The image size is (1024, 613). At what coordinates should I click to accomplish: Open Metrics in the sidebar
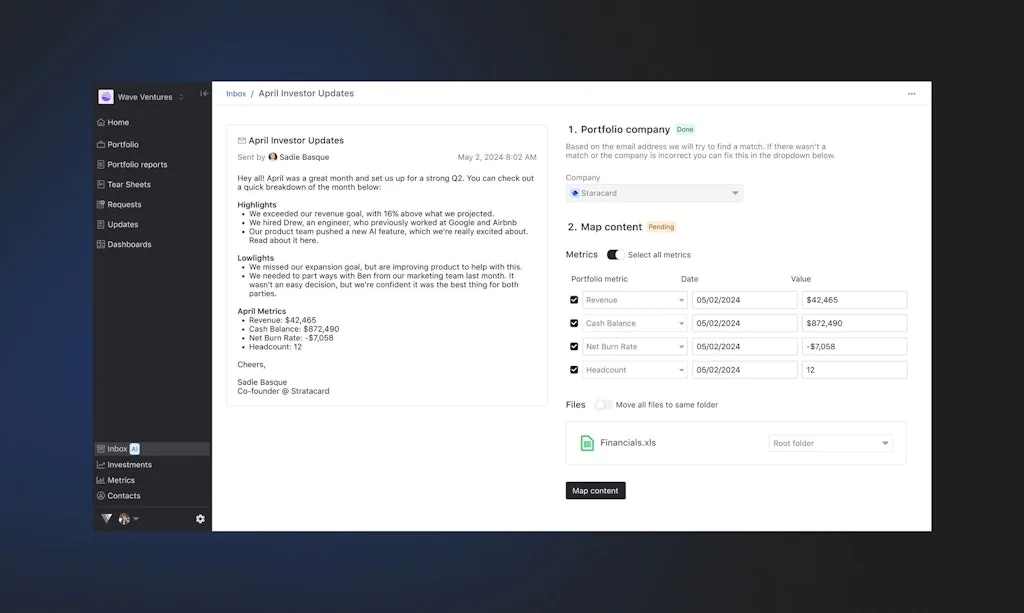point(120,480)
